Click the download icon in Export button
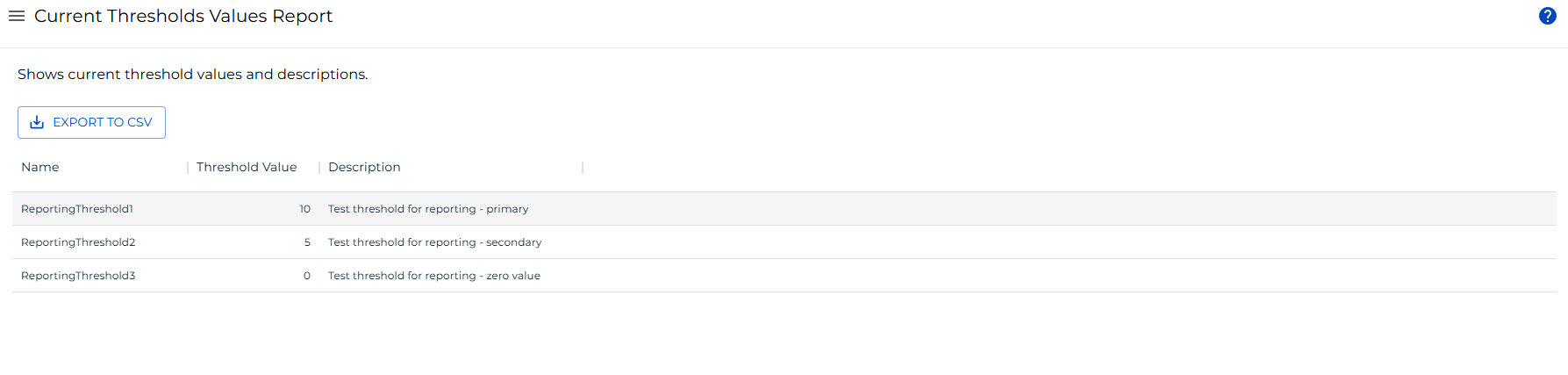The width and height of the screenshot is (1568, 375). coord(37,123)
